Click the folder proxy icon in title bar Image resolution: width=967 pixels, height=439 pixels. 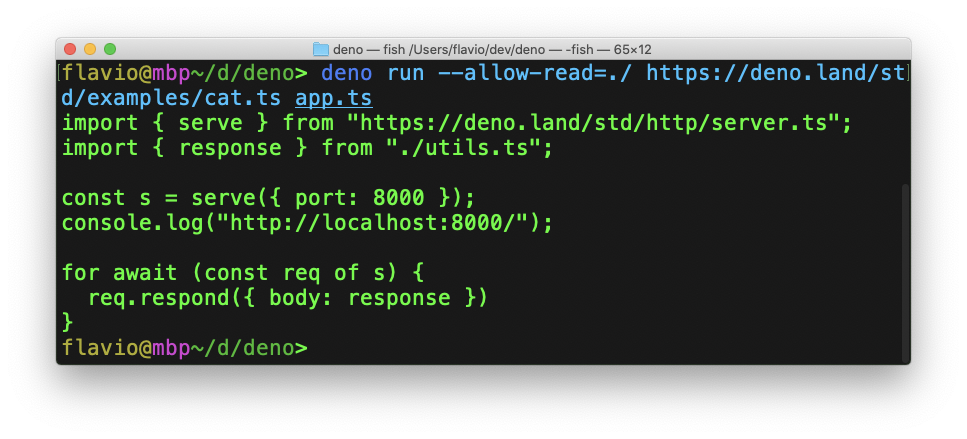pyautogui.click(x=320, y=49)
